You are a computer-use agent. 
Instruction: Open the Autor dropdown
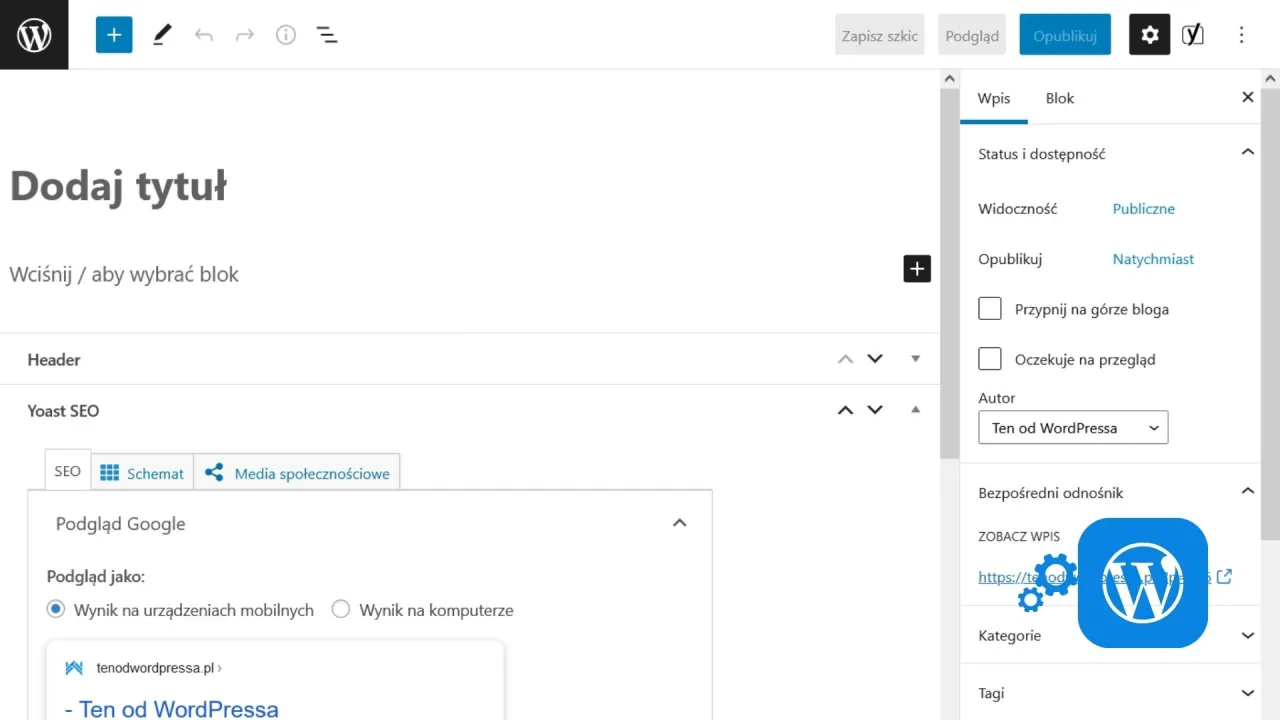[1072, 427]
